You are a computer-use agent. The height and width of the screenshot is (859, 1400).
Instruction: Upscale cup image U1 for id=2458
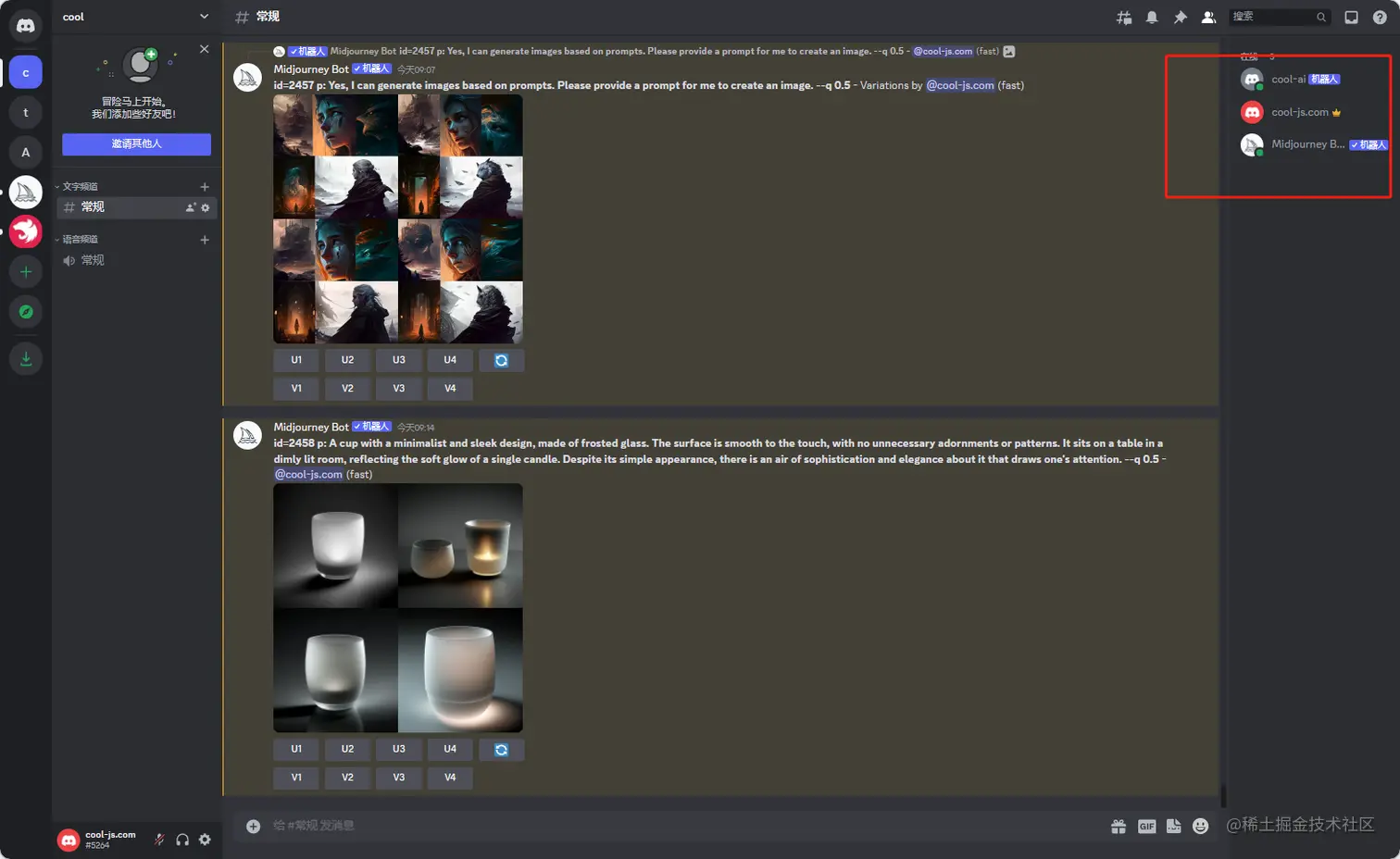(x=296, y=749)
